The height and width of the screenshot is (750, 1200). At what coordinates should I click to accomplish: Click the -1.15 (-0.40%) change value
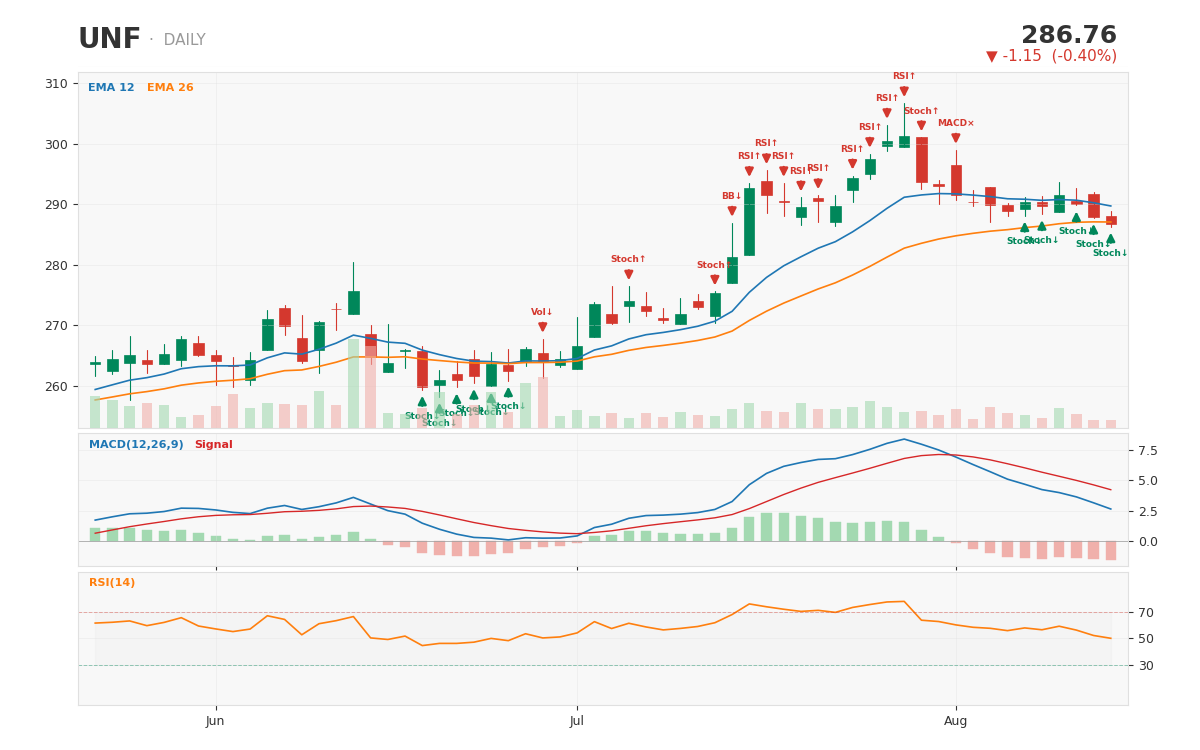click(x=1060, y=56)
